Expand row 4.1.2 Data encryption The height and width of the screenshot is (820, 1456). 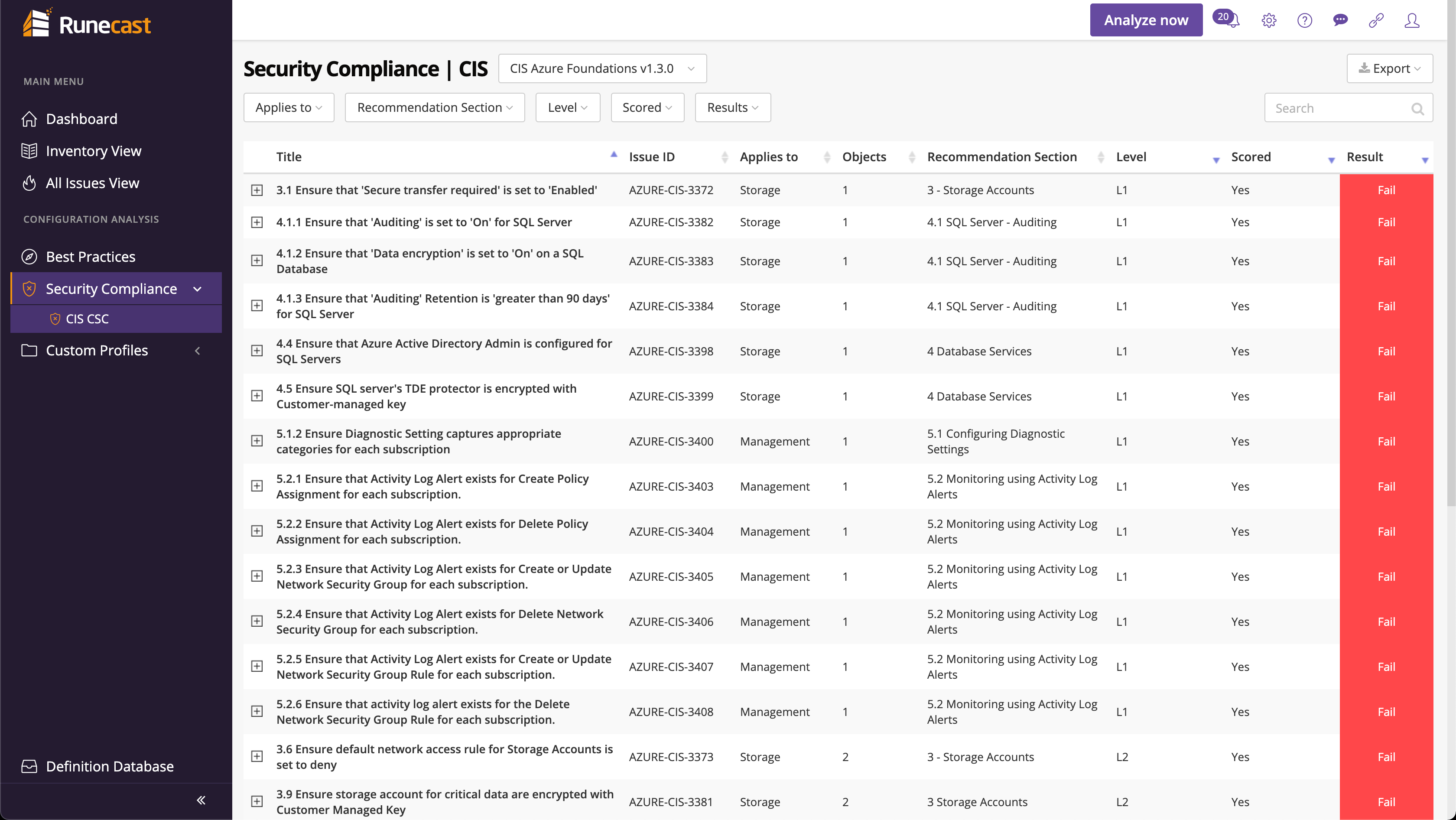click(257, 260)
